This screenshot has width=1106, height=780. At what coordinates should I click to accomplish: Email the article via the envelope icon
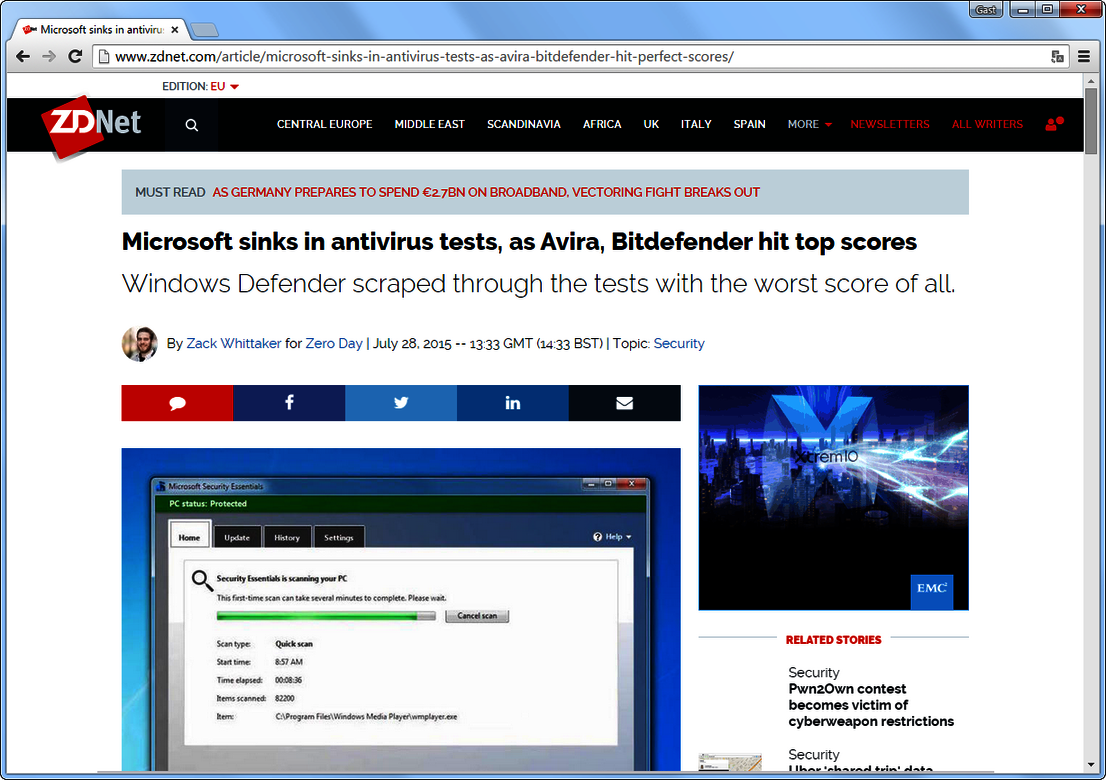pos(625,402)
